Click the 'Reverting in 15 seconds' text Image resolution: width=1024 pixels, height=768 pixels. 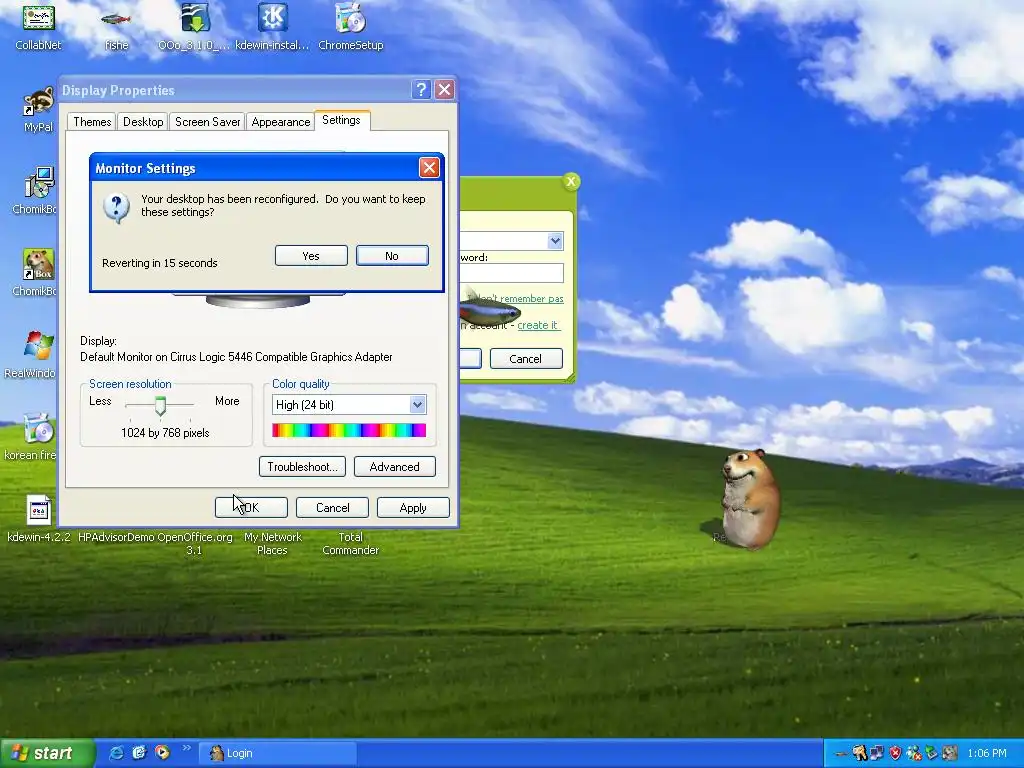(x=160, y=263)
